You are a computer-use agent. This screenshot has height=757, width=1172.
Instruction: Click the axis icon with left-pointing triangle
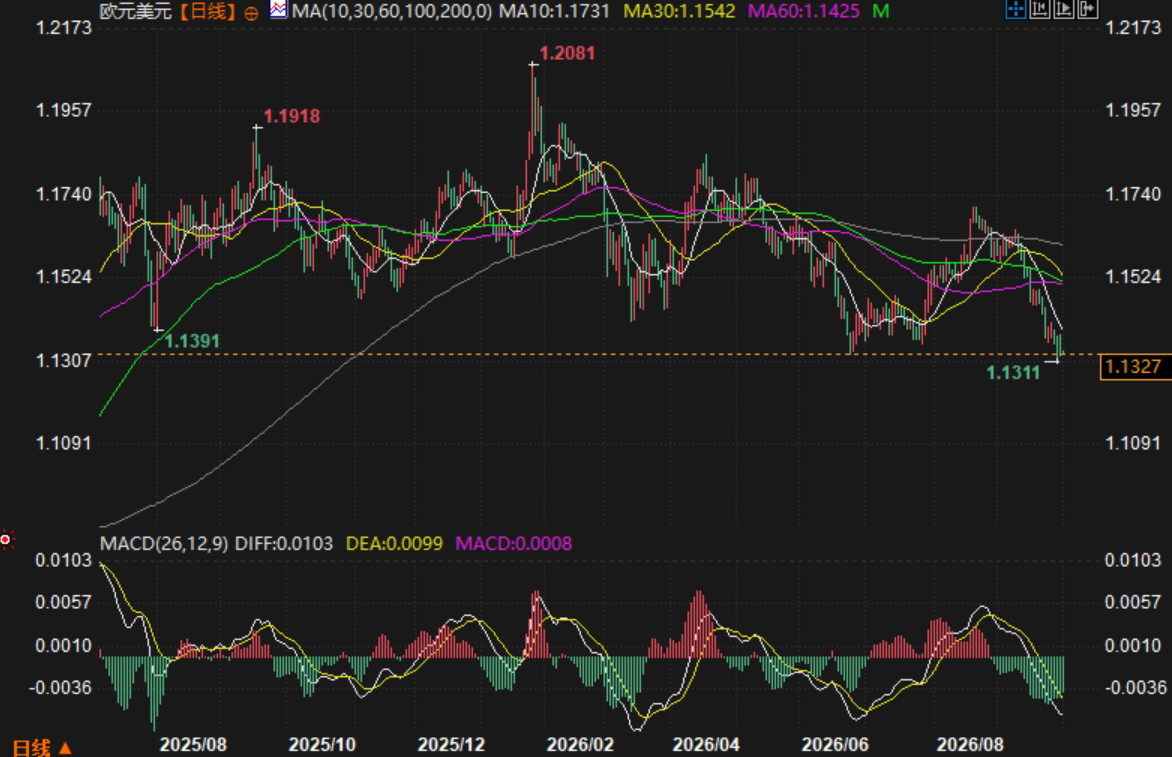tap(1039, 9)
